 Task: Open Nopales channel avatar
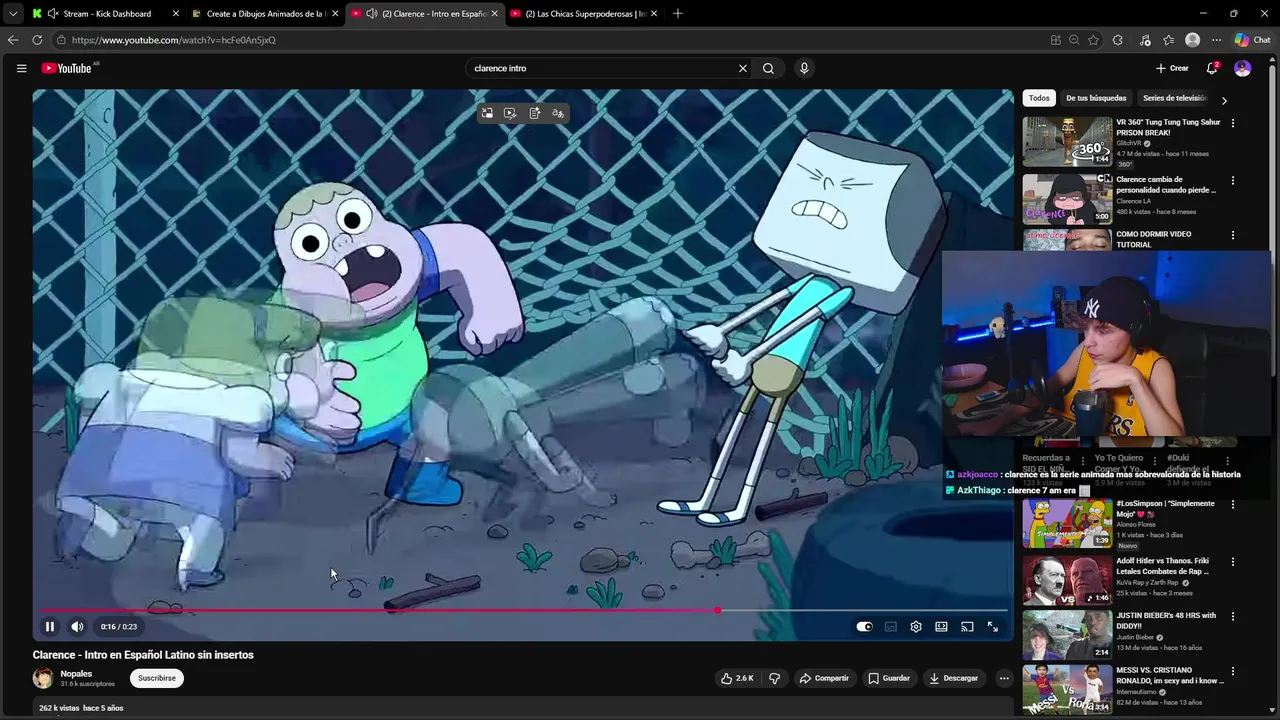click(43, 678)
